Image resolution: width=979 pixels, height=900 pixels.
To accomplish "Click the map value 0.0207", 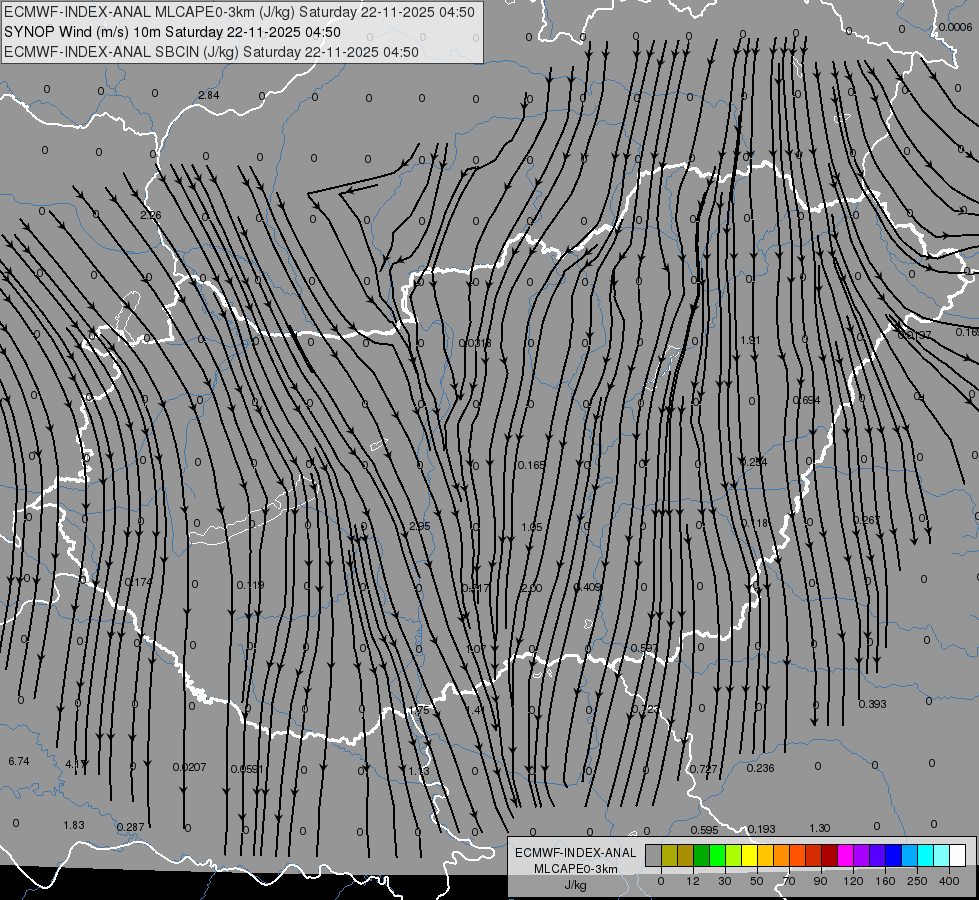I will point(189,767).
